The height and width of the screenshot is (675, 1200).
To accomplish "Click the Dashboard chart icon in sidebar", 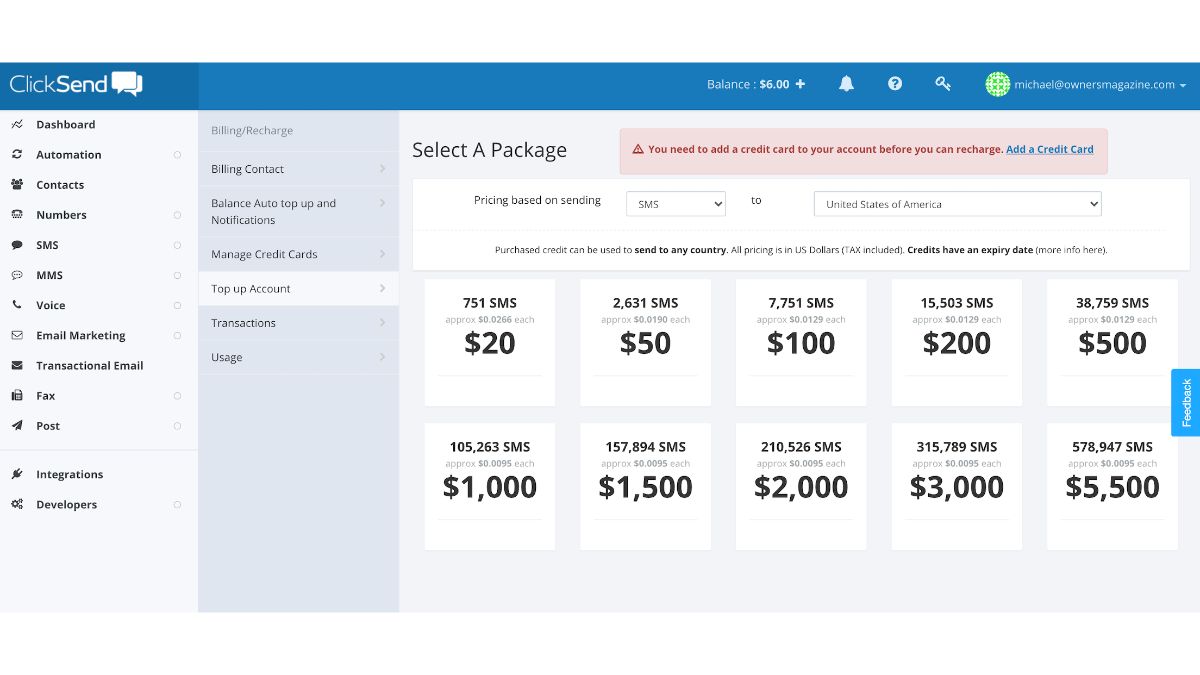I will click(17, 125).
